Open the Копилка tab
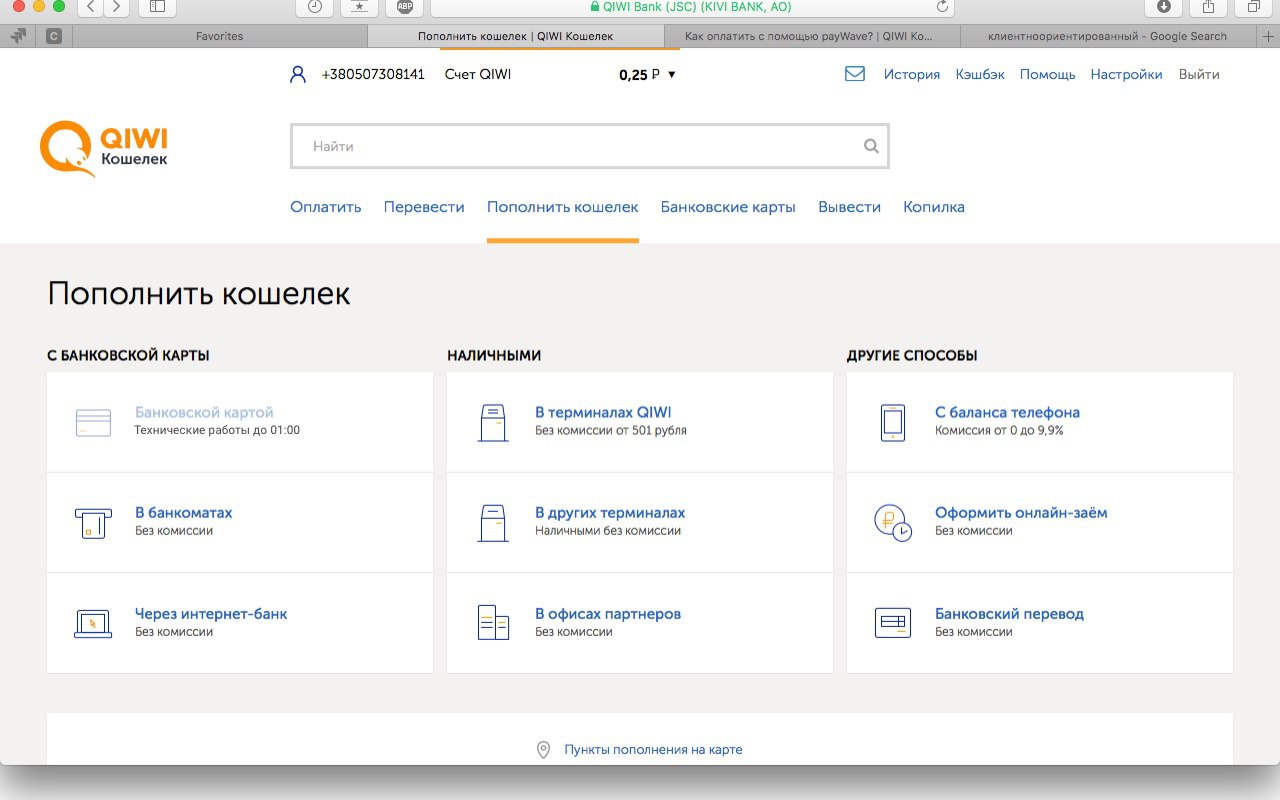1280x800 pixels. [x=934, y=207]
